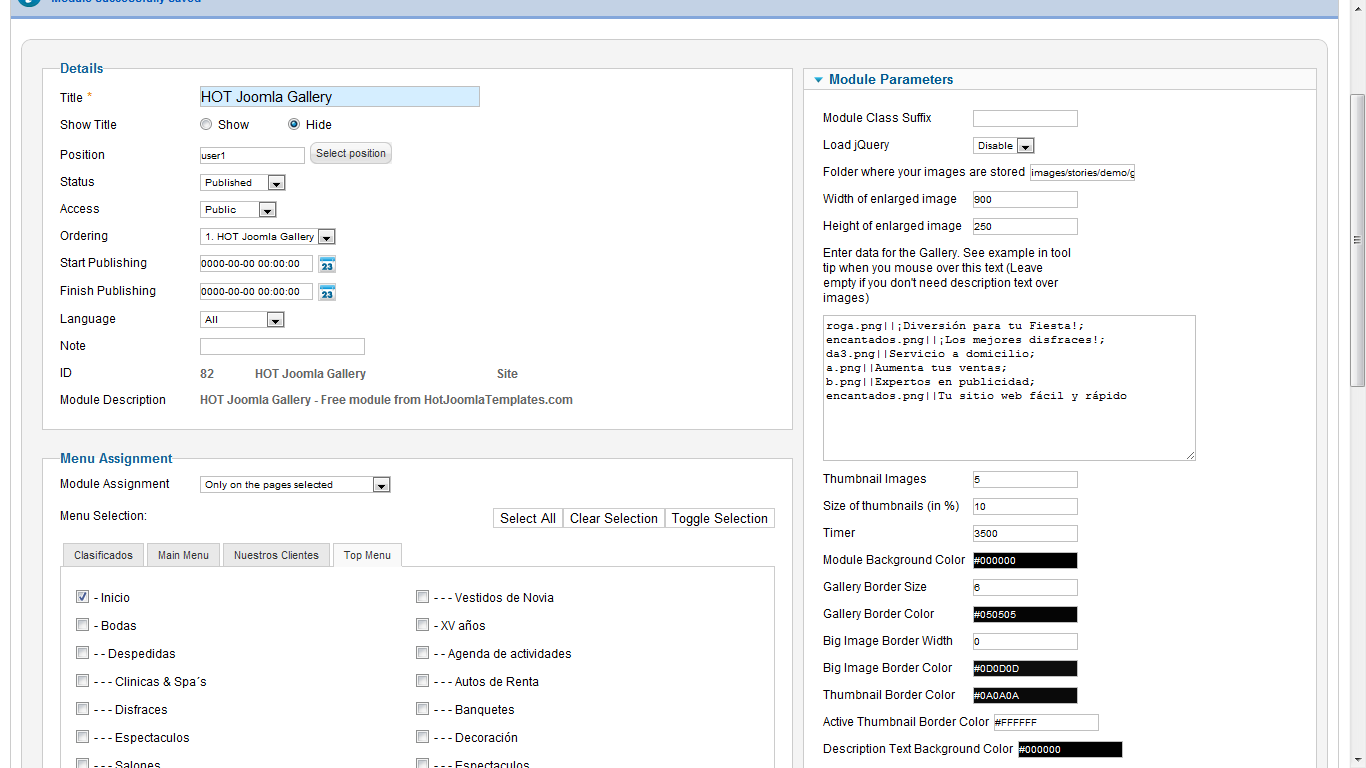Switch to the Top Menu tab
Screen dimensions: 1366x768
(x=367, y=555)
